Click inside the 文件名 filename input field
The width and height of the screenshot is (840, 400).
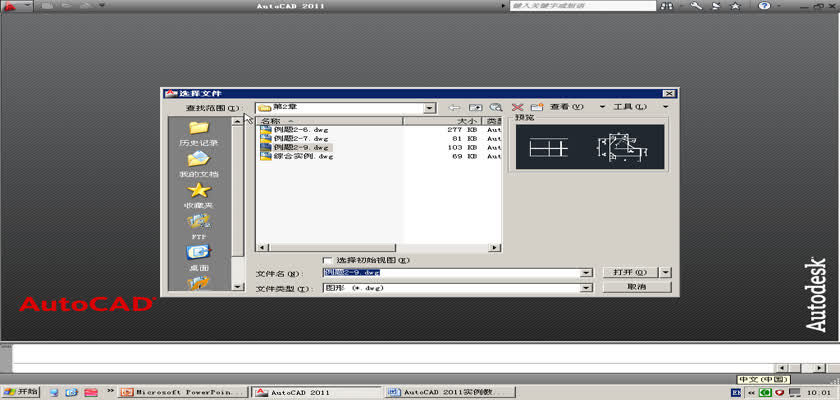point(453,273)
